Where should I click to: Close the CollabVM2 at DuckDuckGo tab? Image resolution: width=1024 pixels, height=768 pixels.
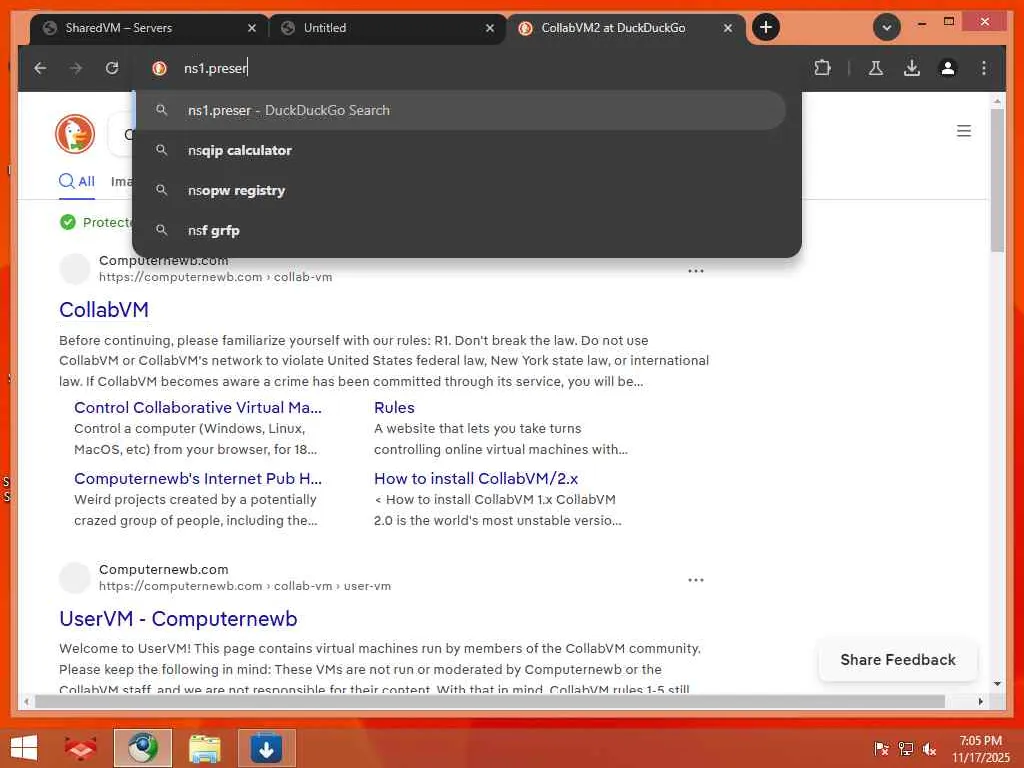(728, 28)
